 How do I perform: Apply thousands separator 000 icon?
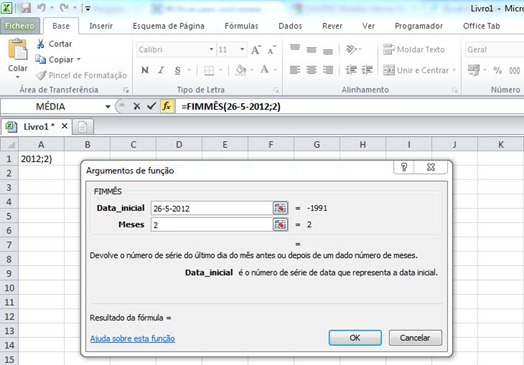click(515, 71)
